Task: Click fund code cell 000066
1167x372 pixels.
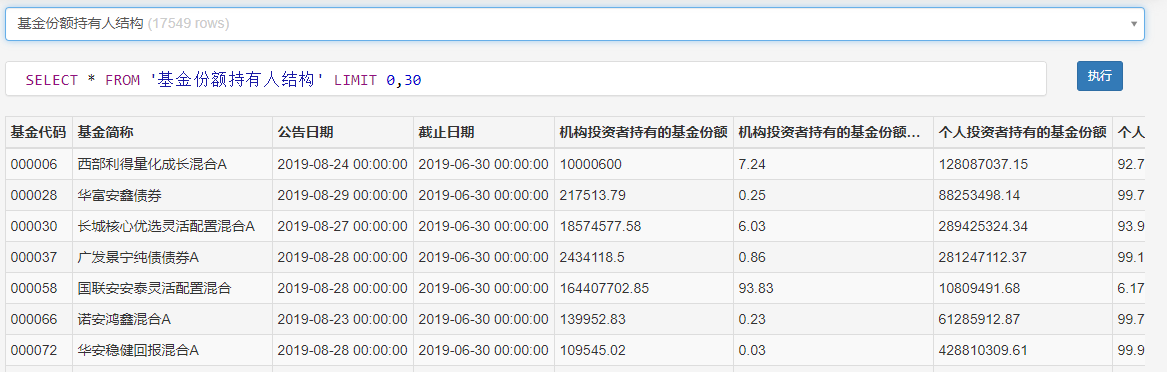Action: click(39, 319)
